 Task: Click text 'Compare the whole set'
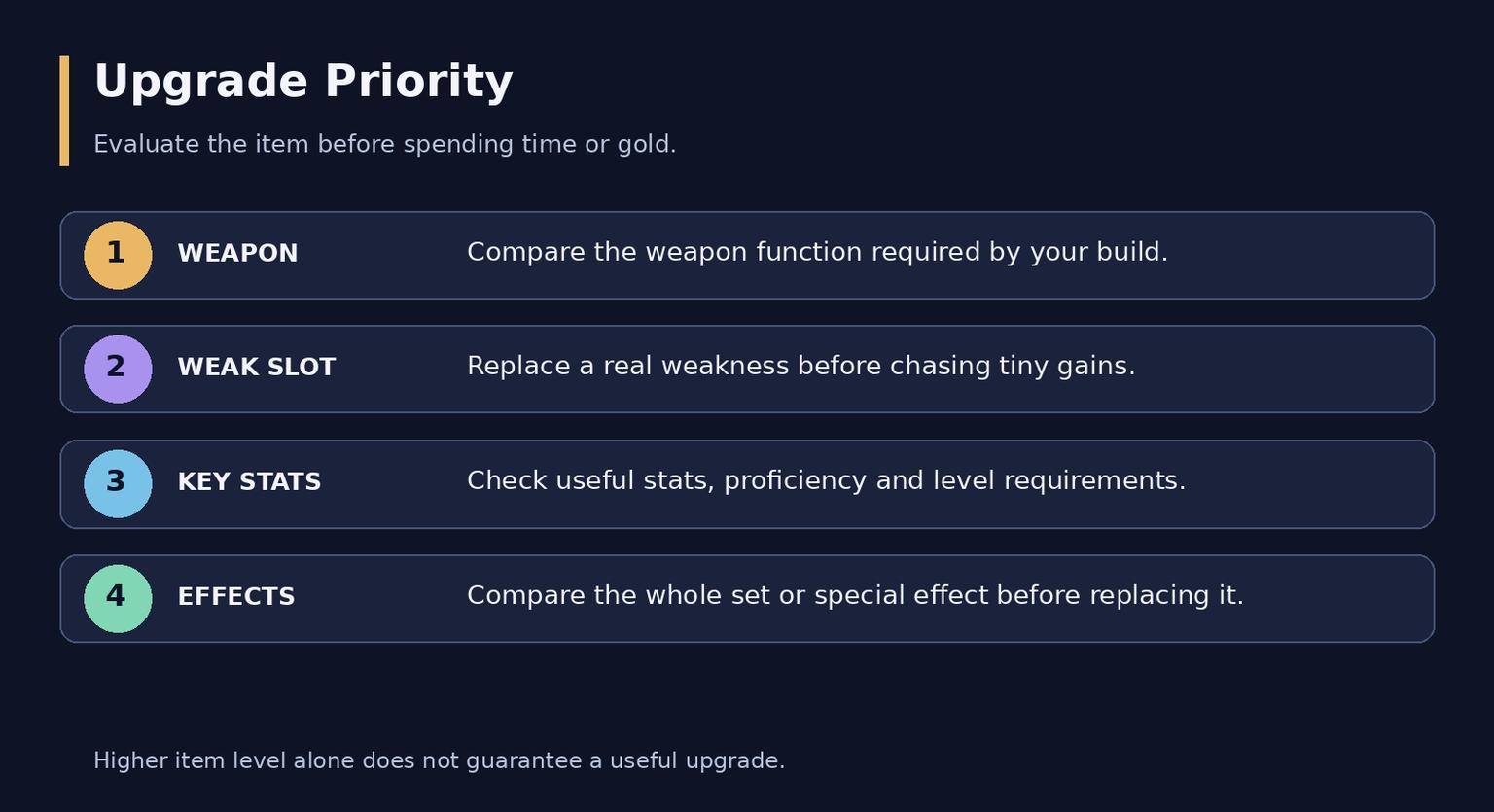point(621,595)
